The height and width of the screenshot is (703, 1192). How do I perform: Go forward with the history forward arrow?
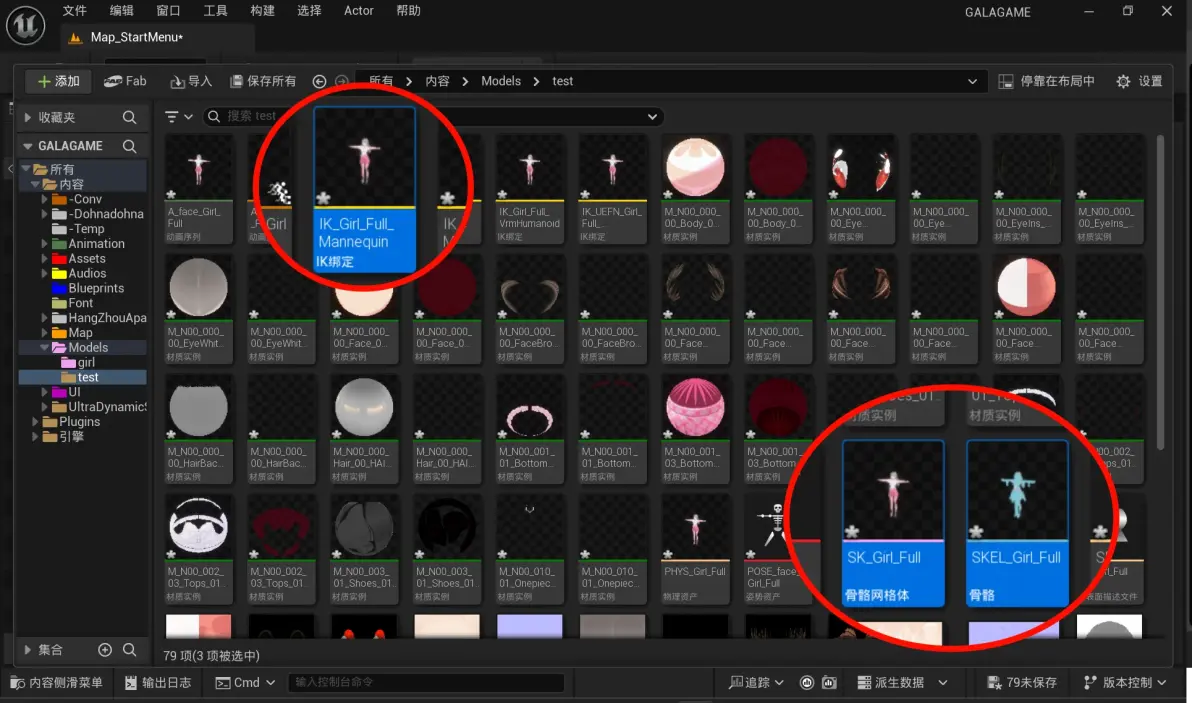(341, 81)
